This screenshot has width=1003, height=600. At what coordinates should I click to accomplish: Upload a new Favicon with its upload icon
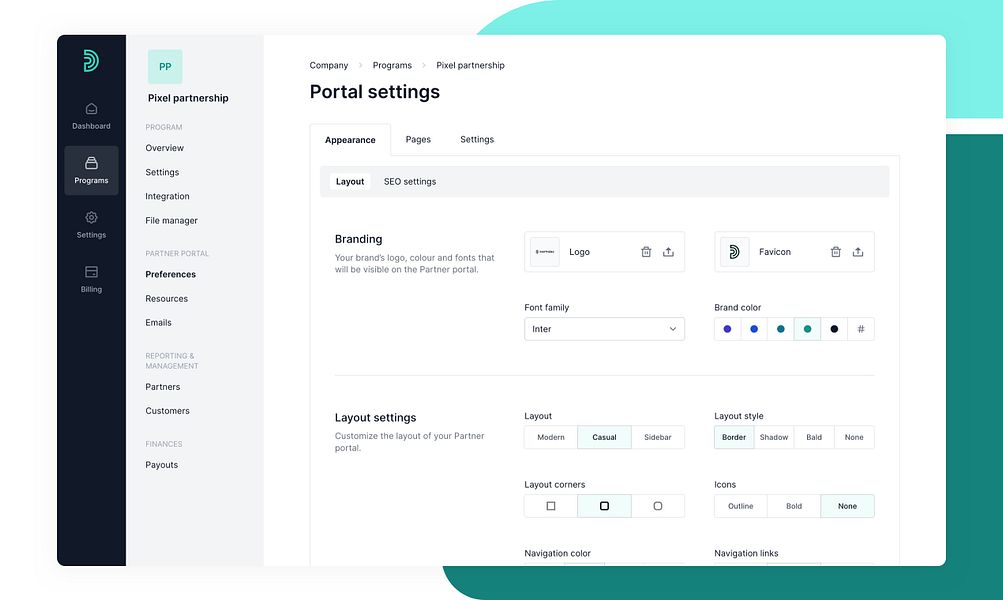(858, 252)
